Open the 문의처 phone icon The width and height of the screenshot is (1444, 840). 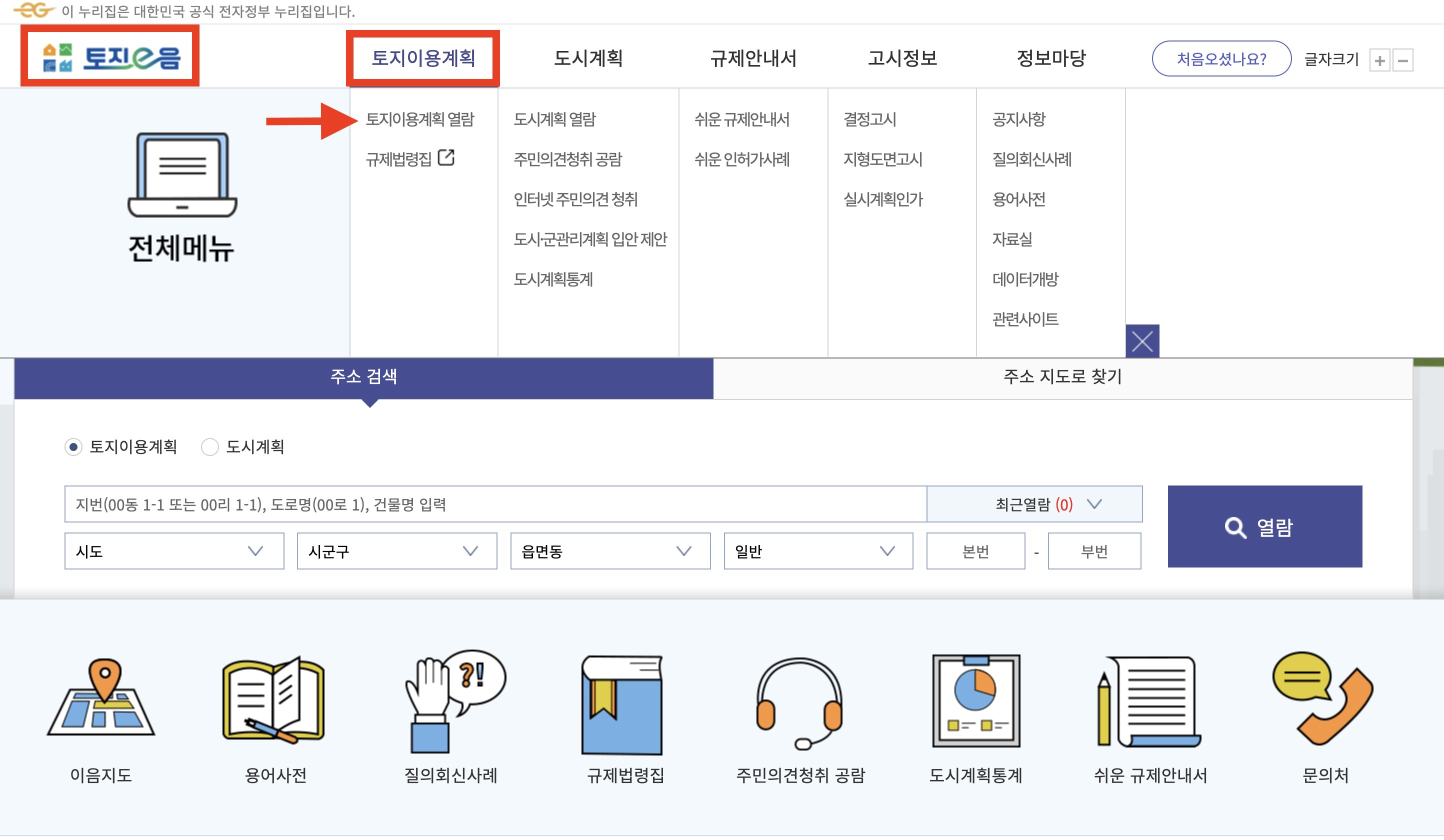[x=1323, y=698]
